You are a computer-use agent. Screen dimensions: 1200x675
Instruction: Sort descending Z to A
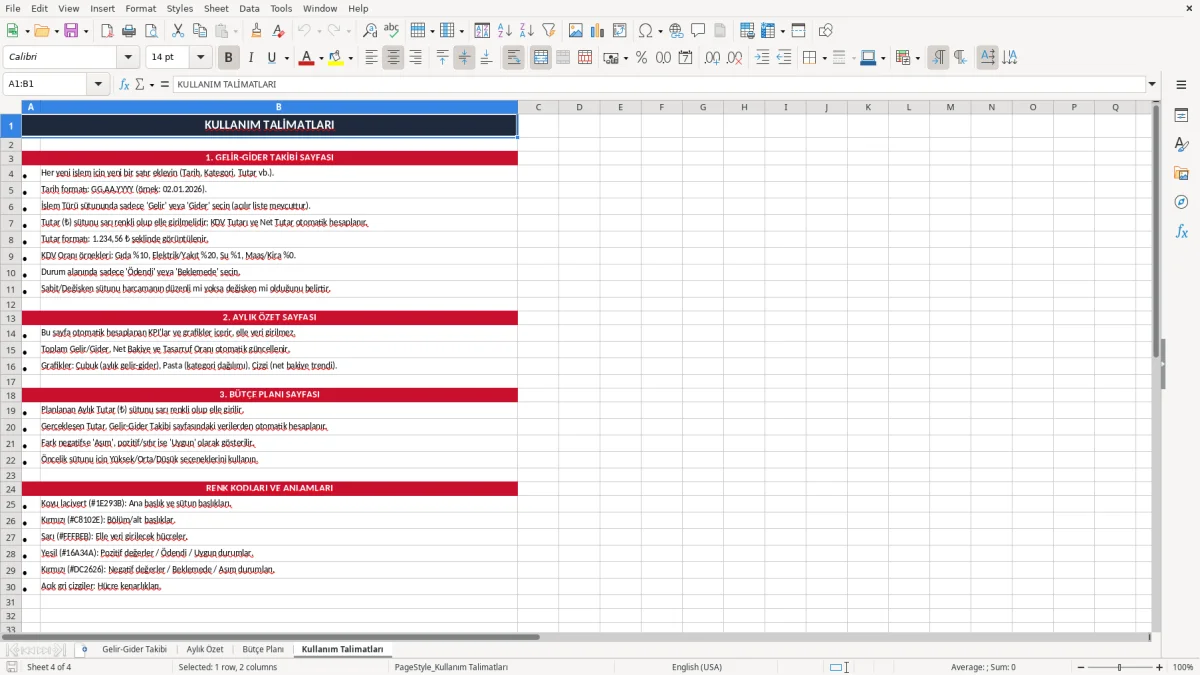527,31
